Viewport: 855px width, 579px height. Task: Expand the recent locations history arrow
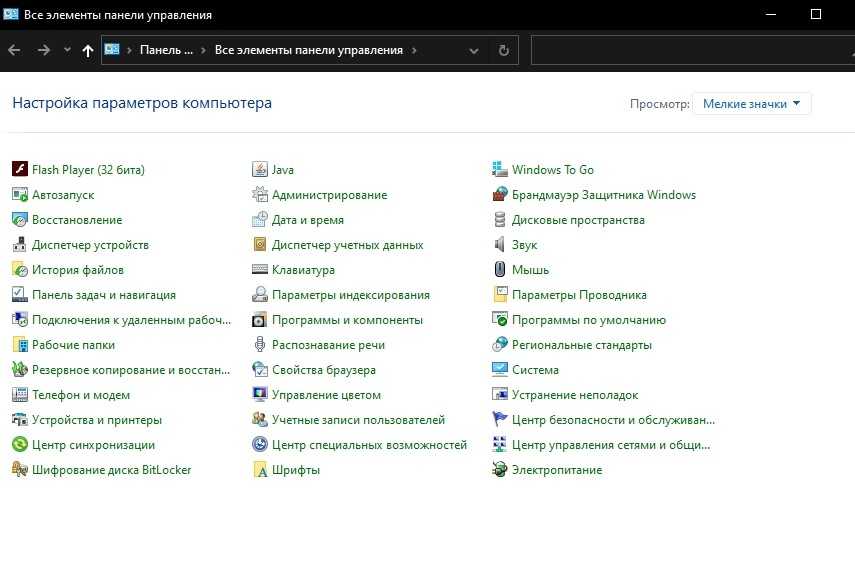click(67, 50)
